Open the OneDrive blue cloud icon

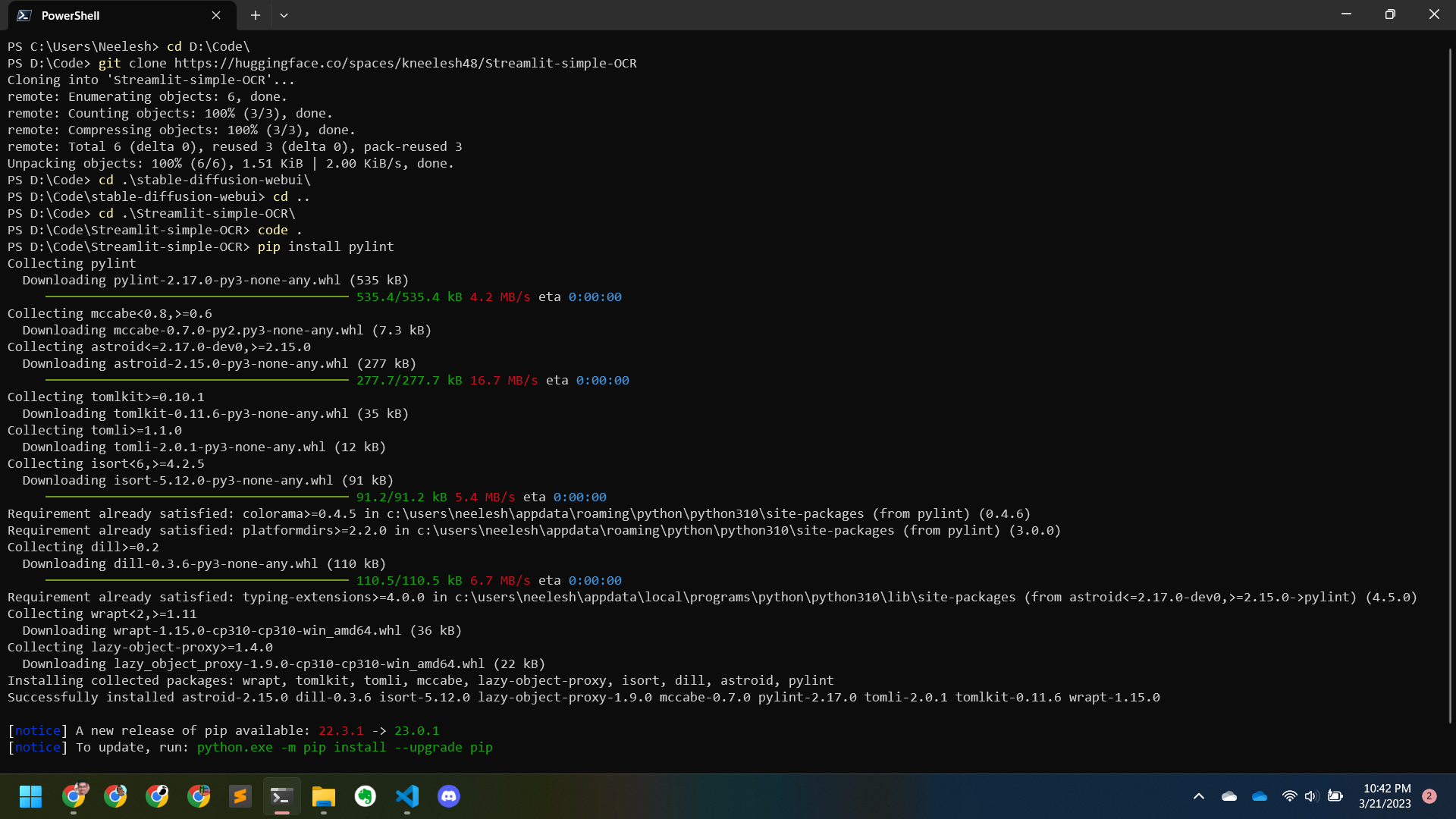(x=1260, y=796)
